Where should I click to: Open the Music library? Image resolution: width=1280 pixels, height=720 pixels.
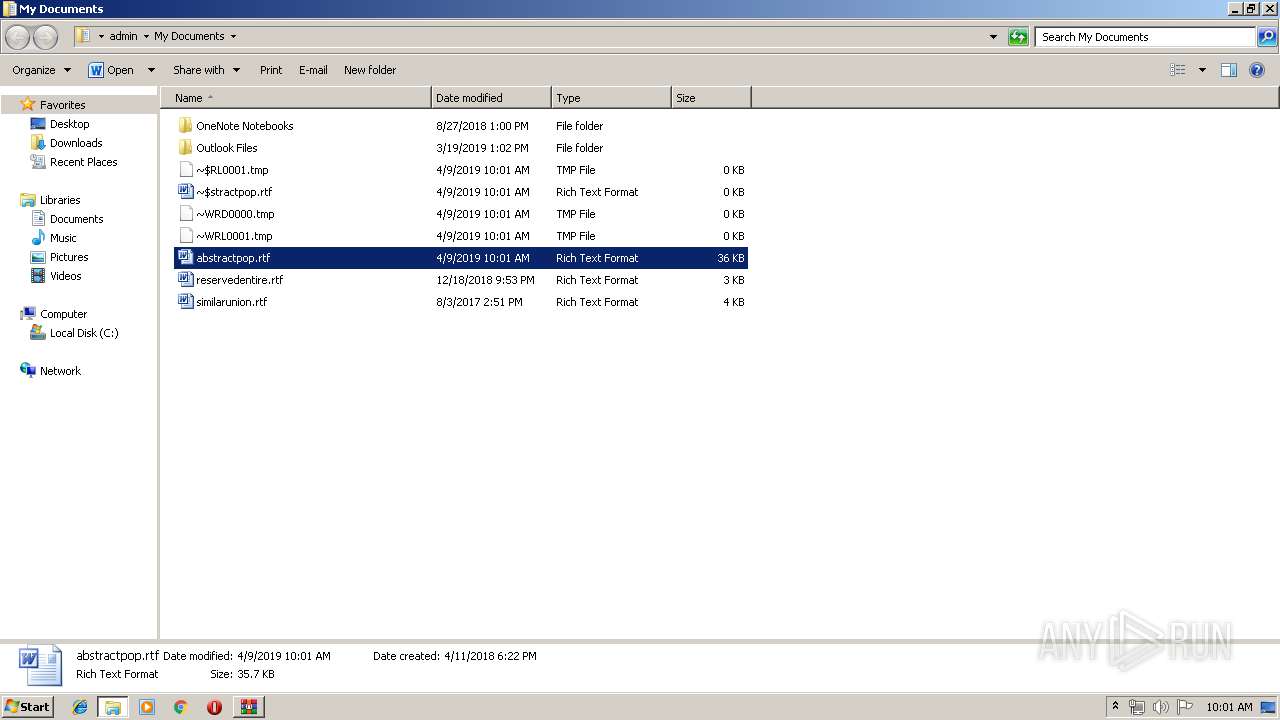tap(63, 238)
